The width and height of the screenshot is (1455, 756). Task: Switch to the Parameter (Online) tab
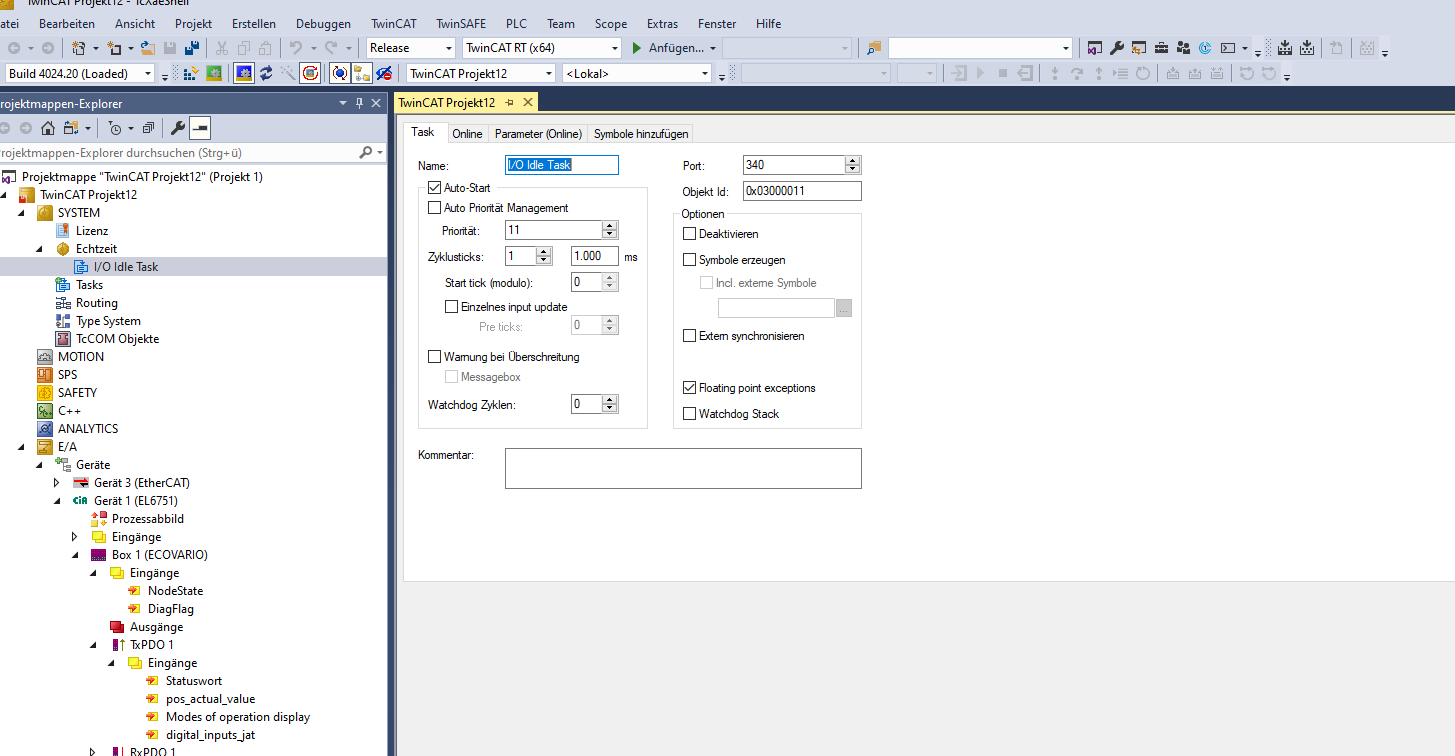click(x=538, y=134)
